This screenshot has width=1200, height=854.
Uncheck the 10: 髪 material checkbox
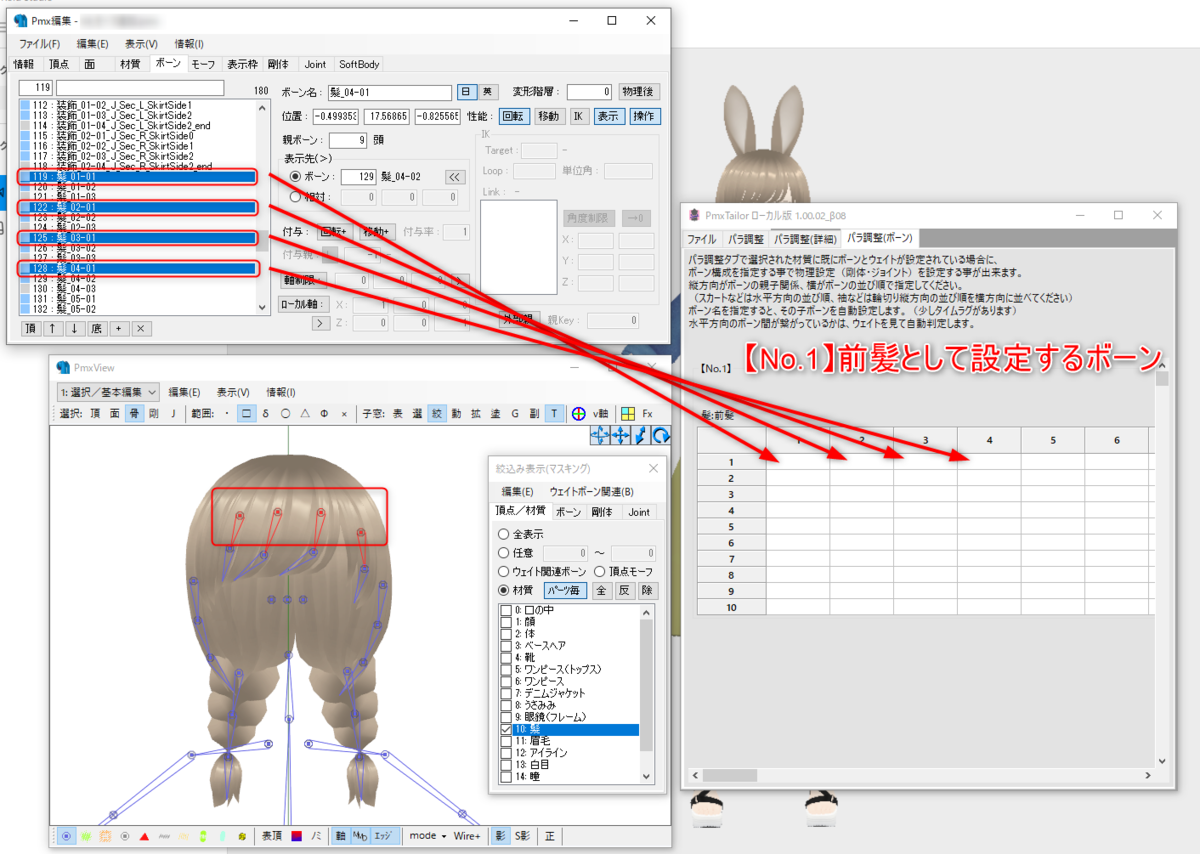[x=506, y=730]
